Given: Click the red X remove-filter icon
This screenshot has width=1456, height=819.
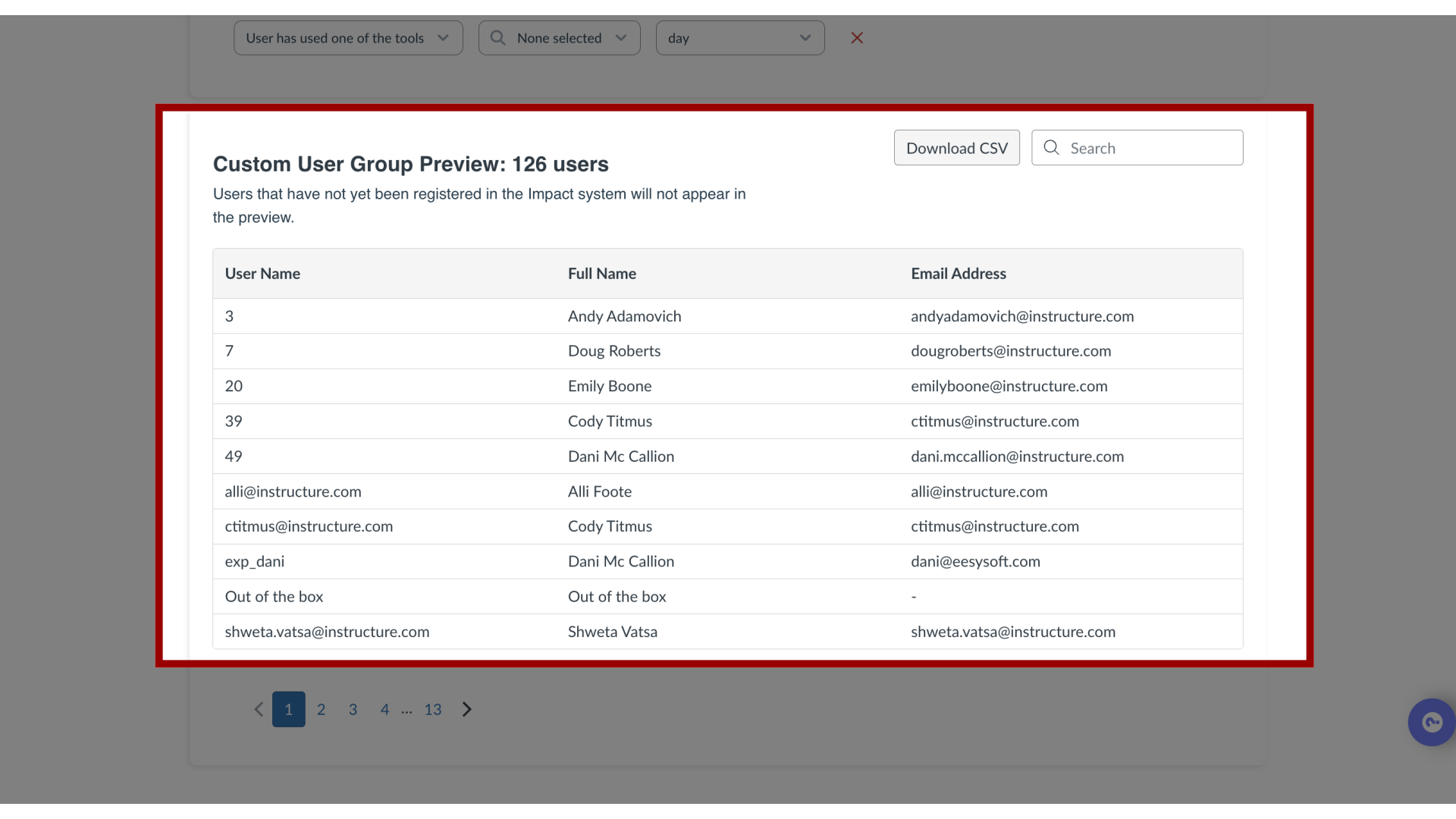Looking at the screenshot, I should click(857, 38).
